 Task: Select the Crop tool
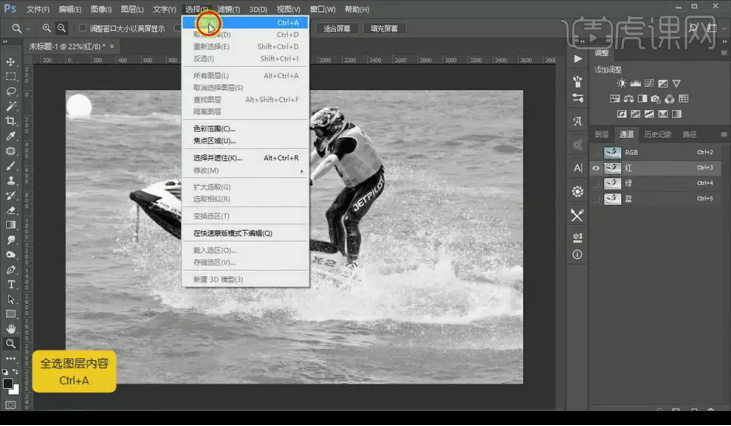click(x=11, y=120)
